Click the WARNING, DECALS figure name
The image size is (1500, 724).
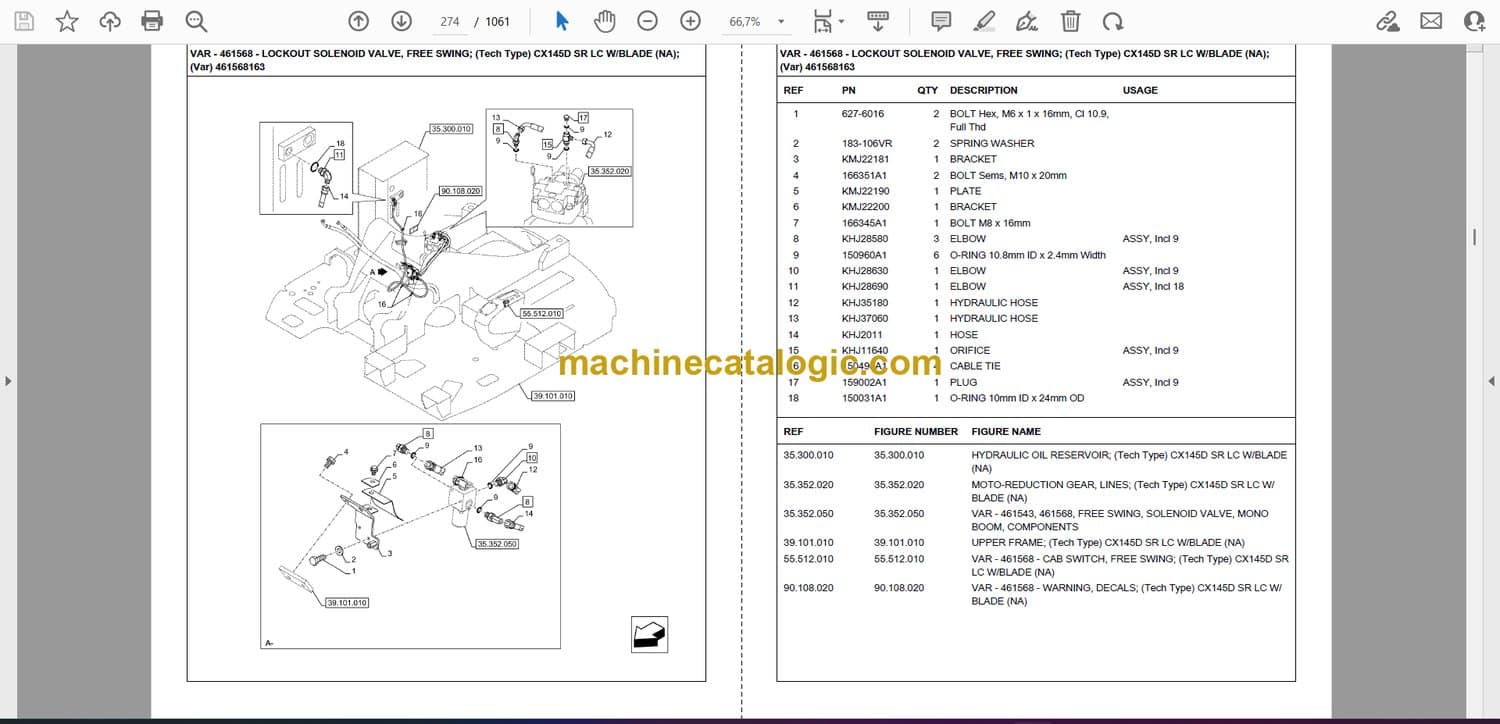pyautogui.click(x=1126, y=595)
